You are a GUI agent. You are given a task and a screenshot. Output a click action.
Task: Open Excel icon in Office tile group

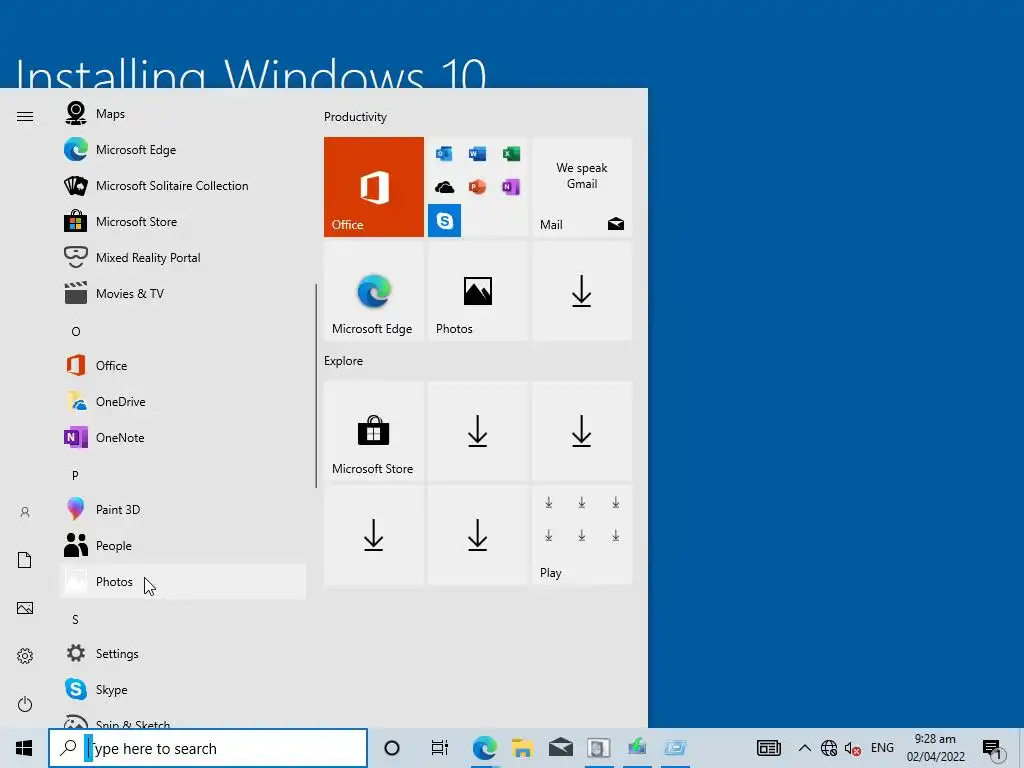pos(511,153)
